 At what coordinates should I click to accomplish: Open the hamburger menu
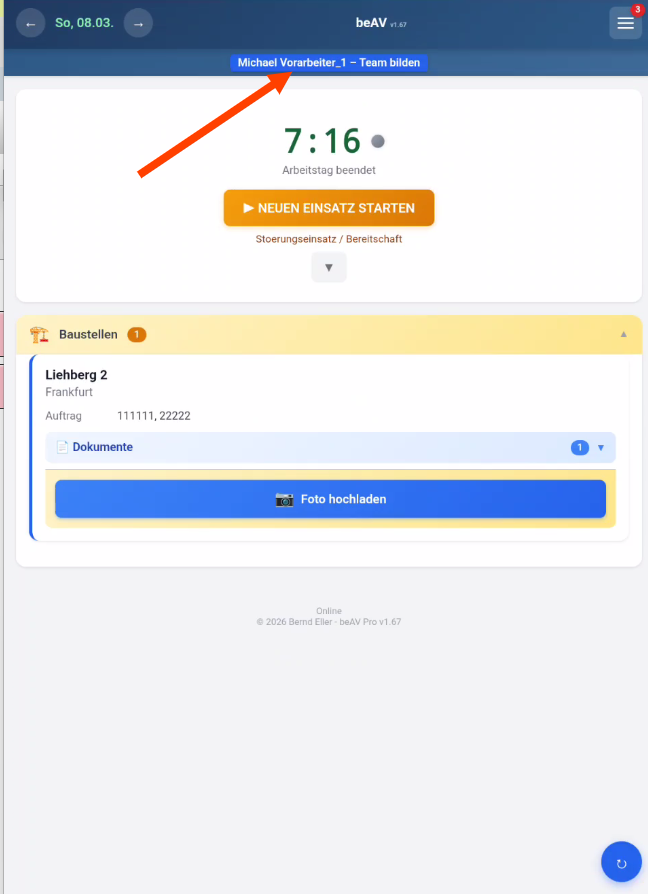click(625, 23)
